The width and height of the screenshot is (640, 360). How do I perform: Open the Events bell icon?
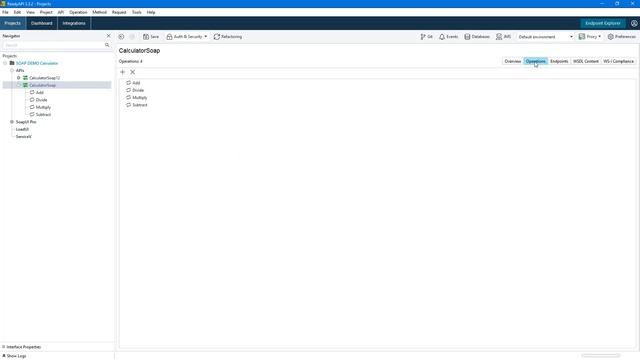point(448,37)
